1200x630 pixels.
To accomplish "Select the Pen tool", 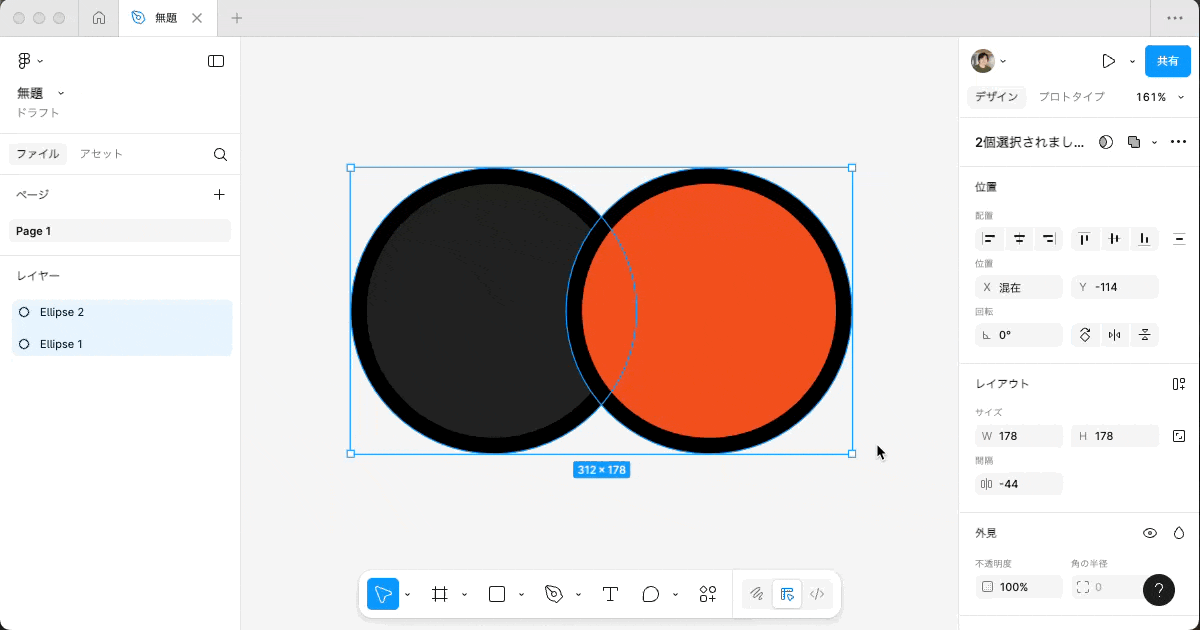I will point(555,593).
